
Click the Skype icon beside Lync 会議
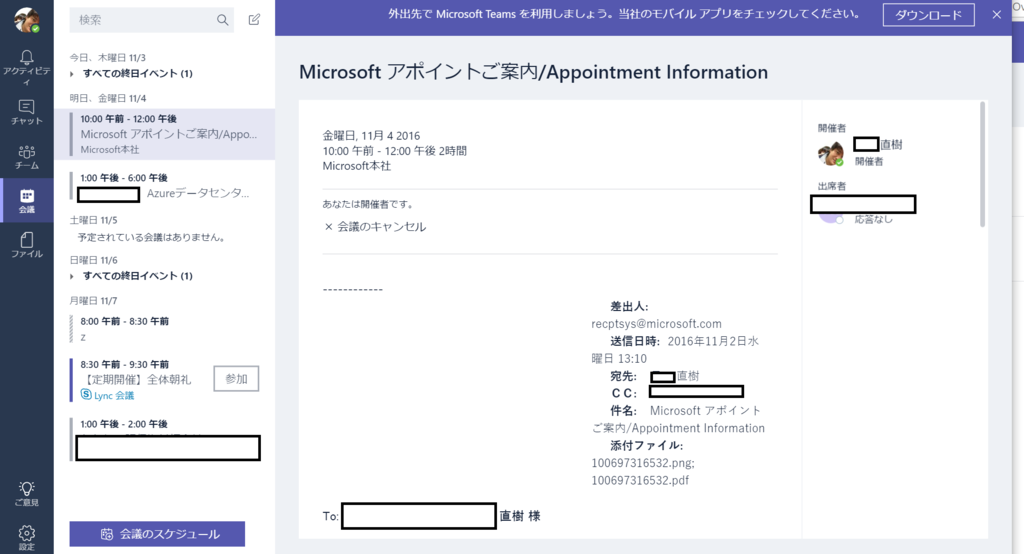tap(86, 395)
